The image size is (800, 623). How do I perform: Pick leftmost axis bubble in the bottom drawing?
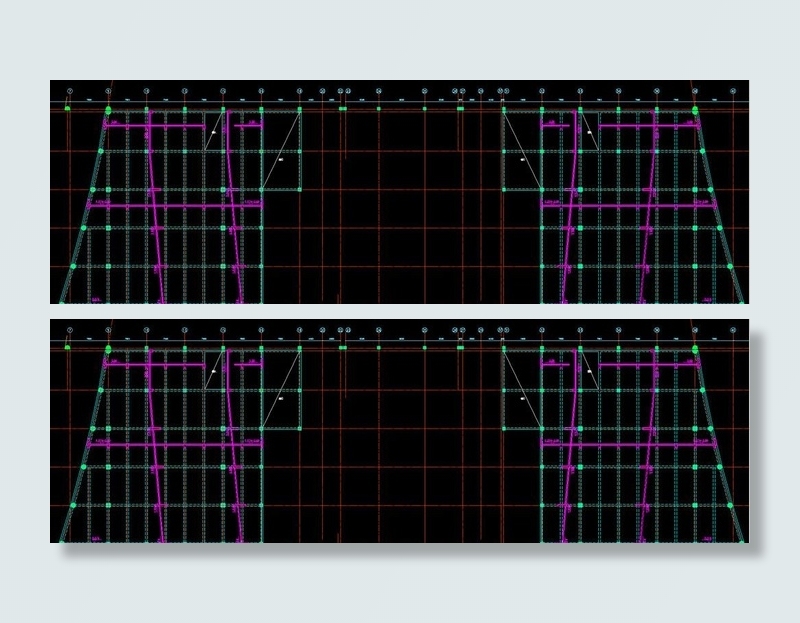[69, 330]
